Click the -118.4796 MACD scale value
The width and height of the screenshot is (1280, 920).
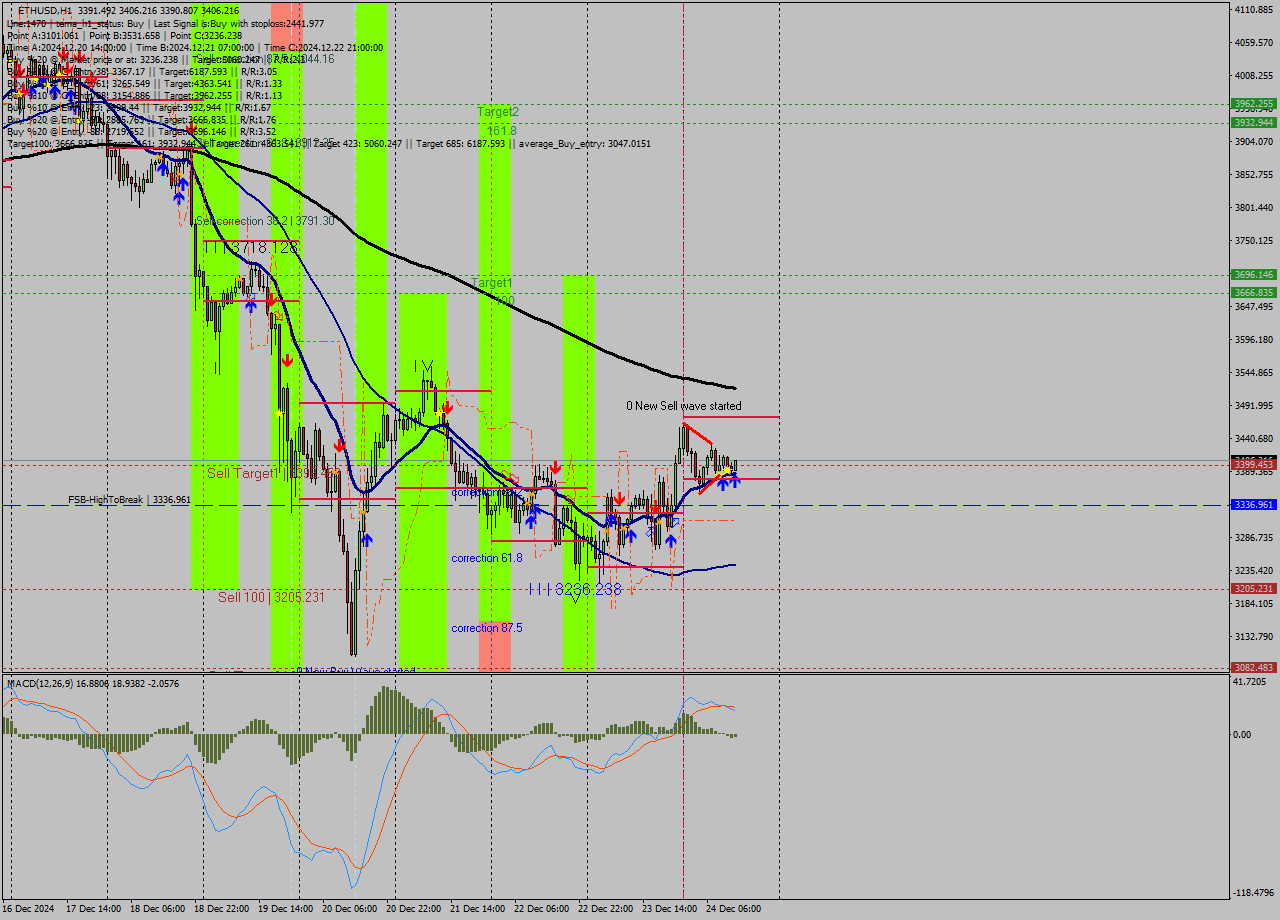(x=1254, y=892)
